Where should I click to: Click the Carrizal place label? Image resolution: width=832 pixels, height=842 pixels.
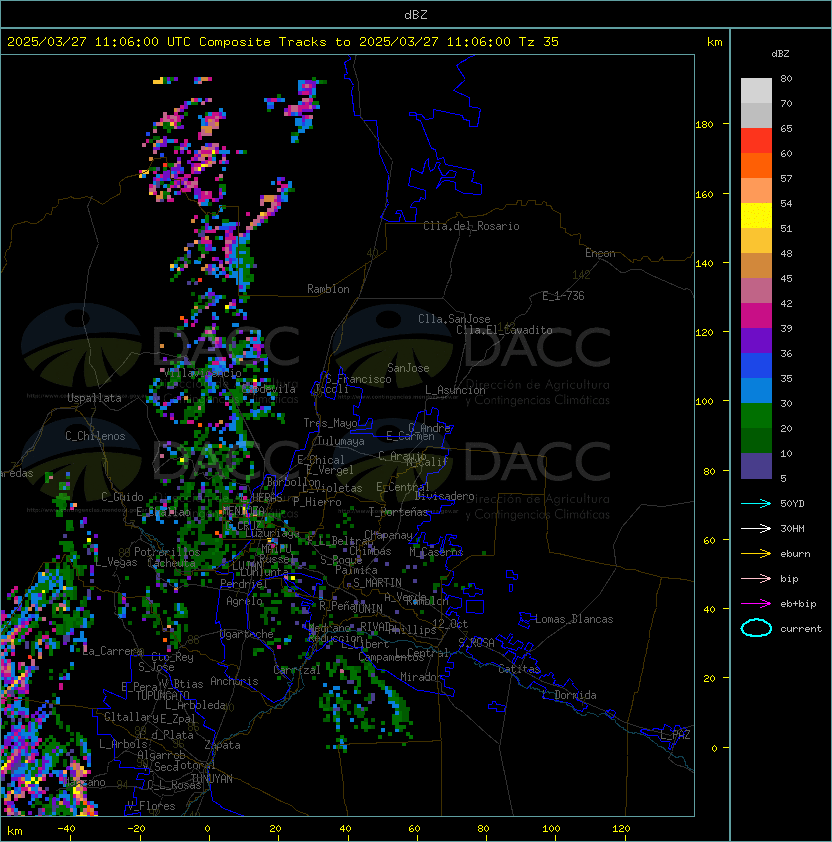(297, 670)
